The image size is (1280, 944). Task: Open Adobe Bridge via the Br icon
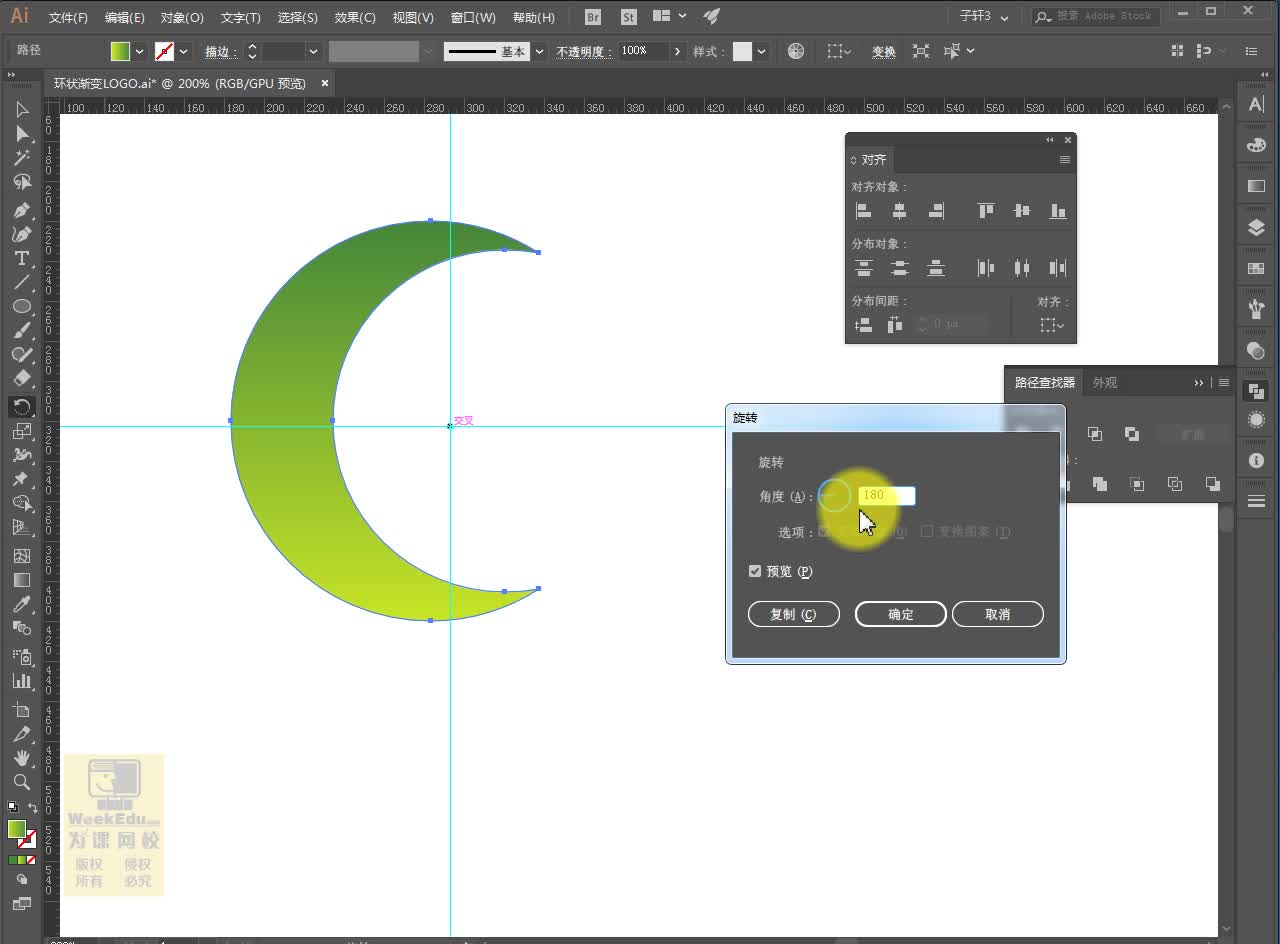coord(591,16)
